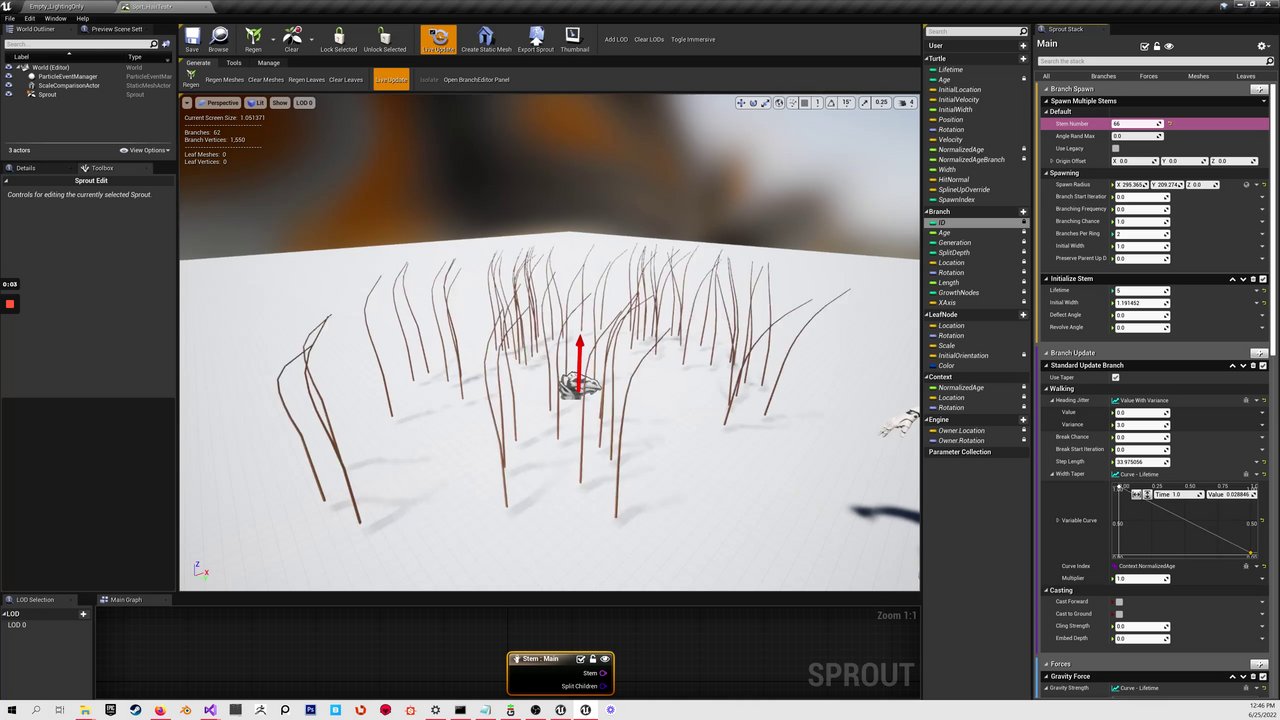Toggle the eye visibility icon in Main header
Viewport: 1280px width, 720px height.
(1169, 46)
